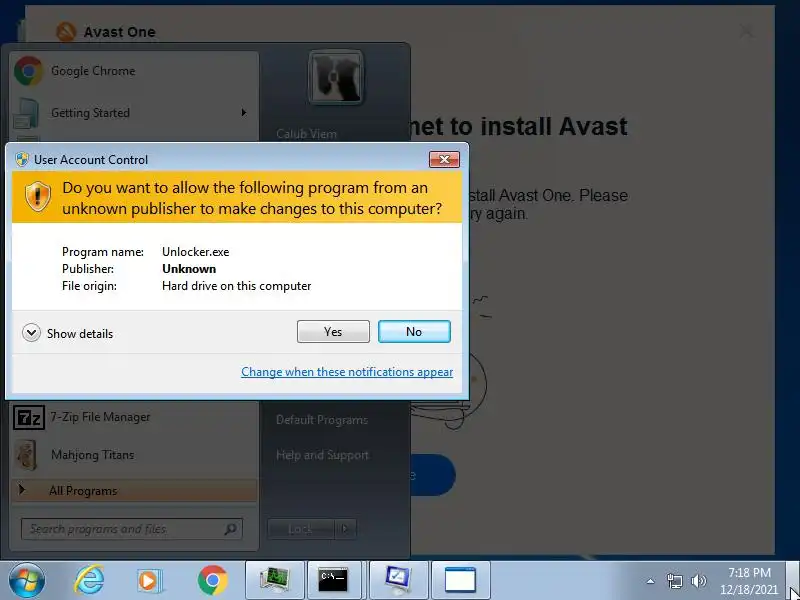Image resolution: width=800 pixels, height=600 pixels.
Task: Show hidden tray icons arrow
Action: (650, 581)
